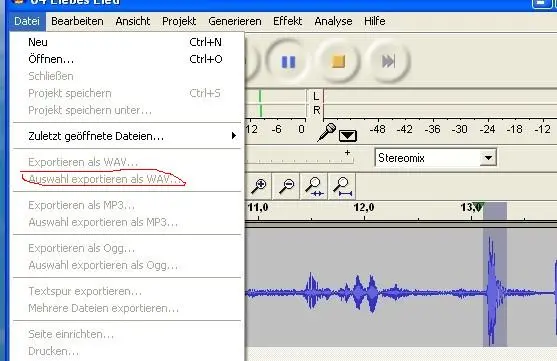Open the Bearbeiten menu

pos(77,21)
